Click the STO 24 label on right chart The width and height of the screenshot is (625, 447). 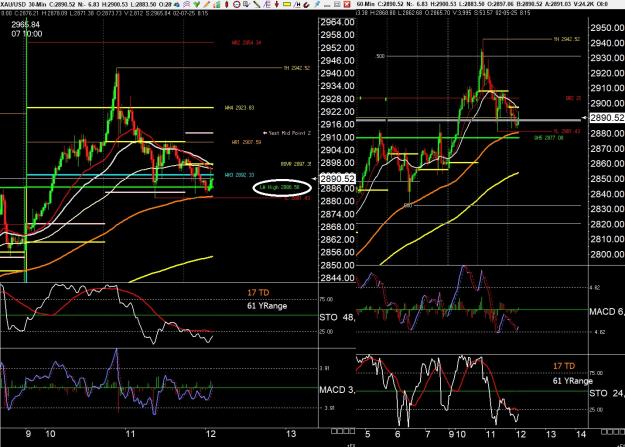(607, 393)
